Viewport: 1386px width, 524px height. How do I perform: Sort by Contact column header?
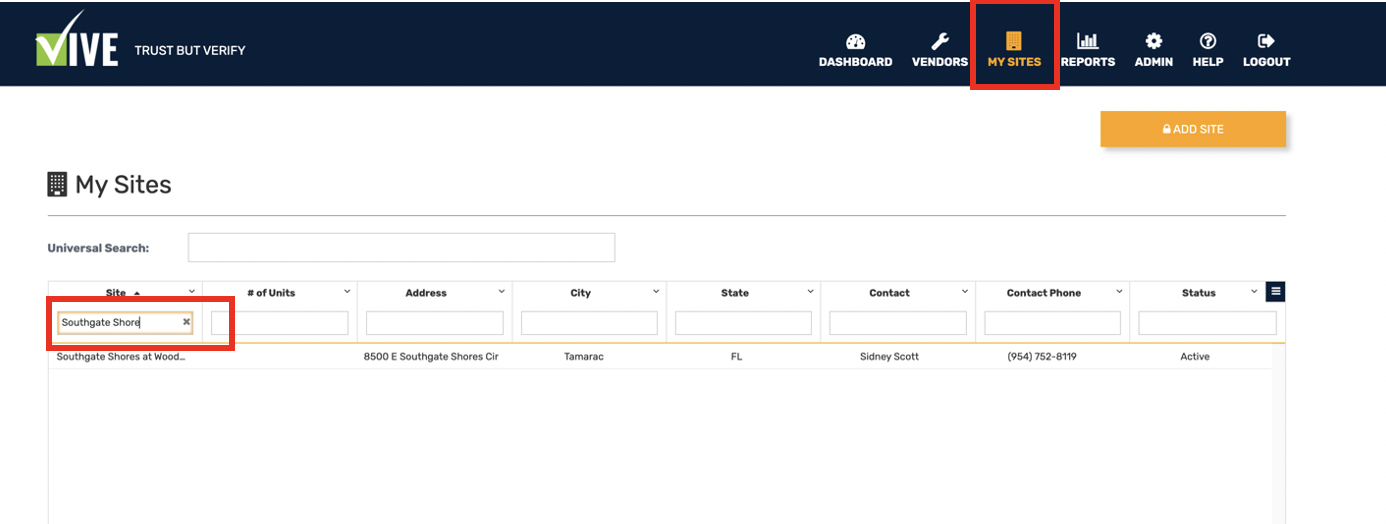889,293
